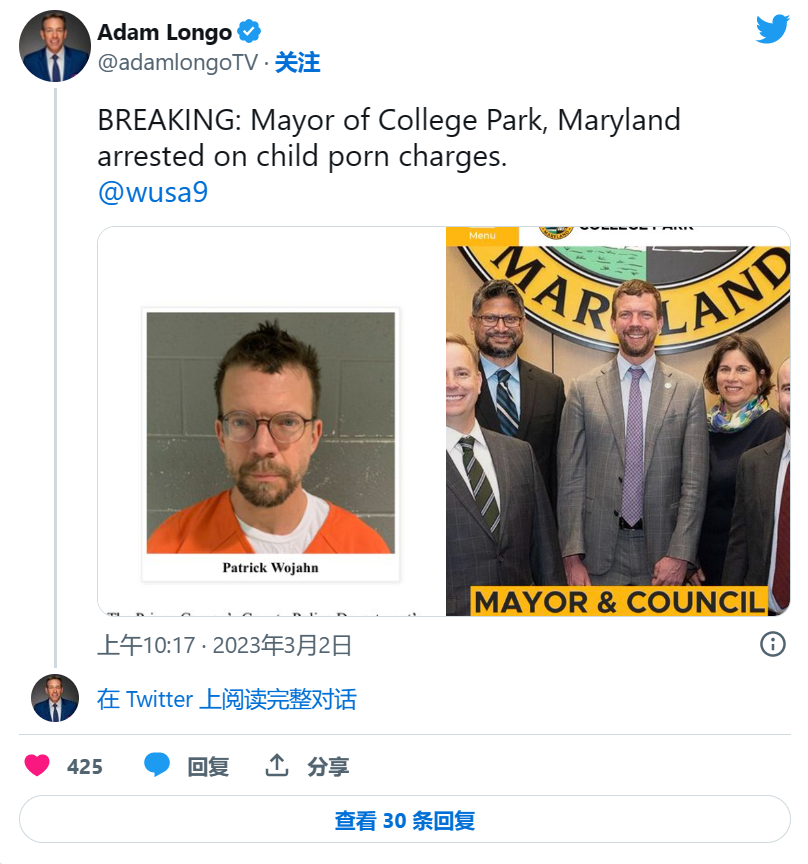
Task: Click the reply speech bubble icon
Action: (x=157, y=766)
